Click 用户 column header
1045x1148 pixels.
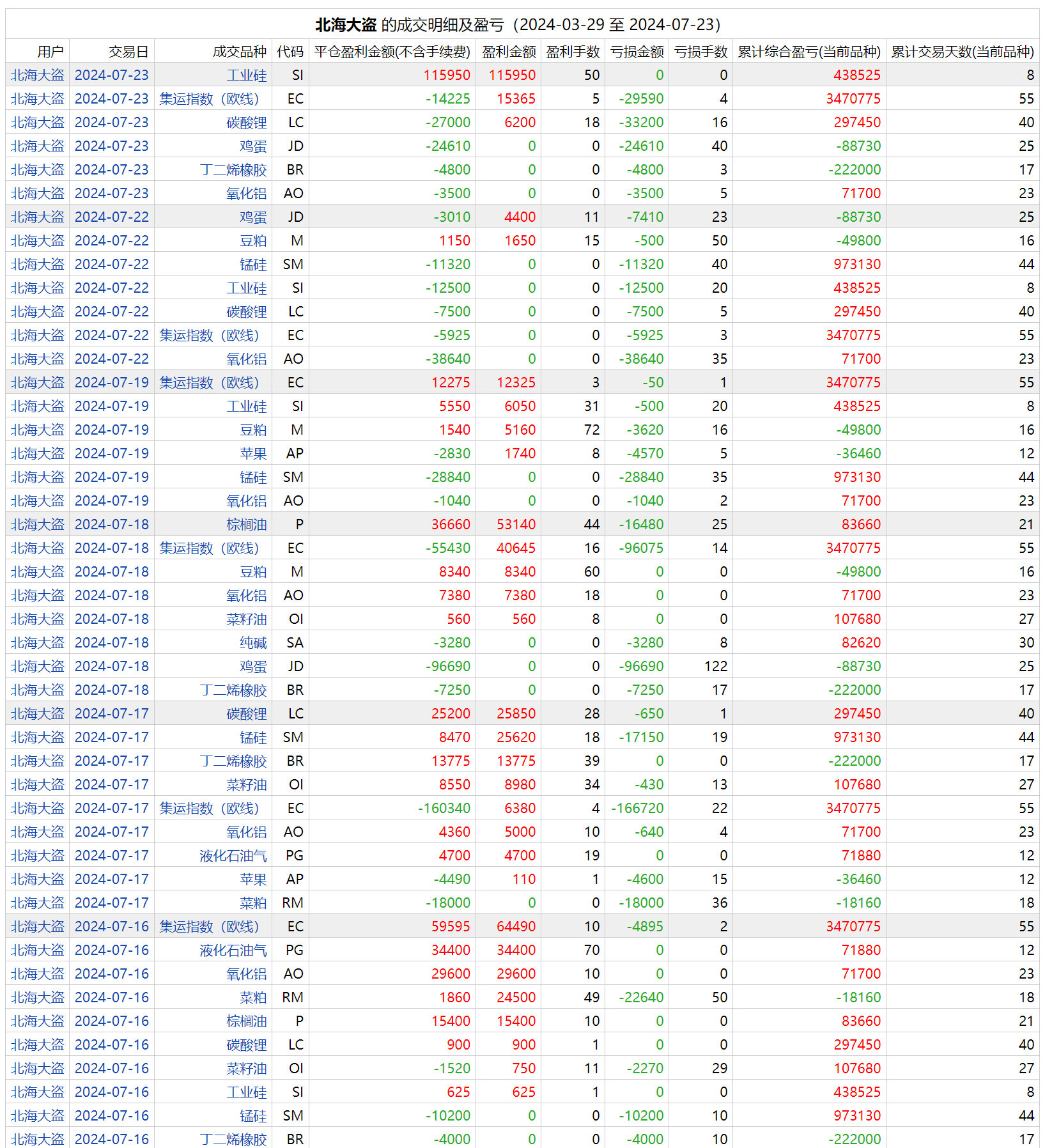tap(50, 51)
